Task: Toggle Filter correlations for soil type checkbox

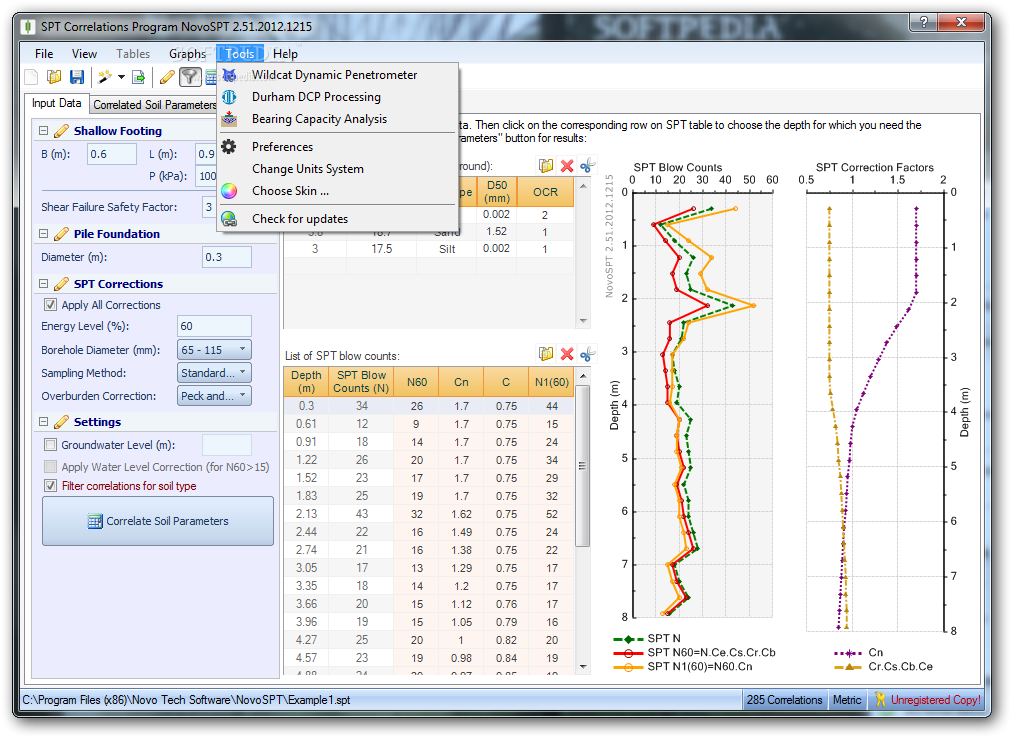Action: tap(50, 486)
